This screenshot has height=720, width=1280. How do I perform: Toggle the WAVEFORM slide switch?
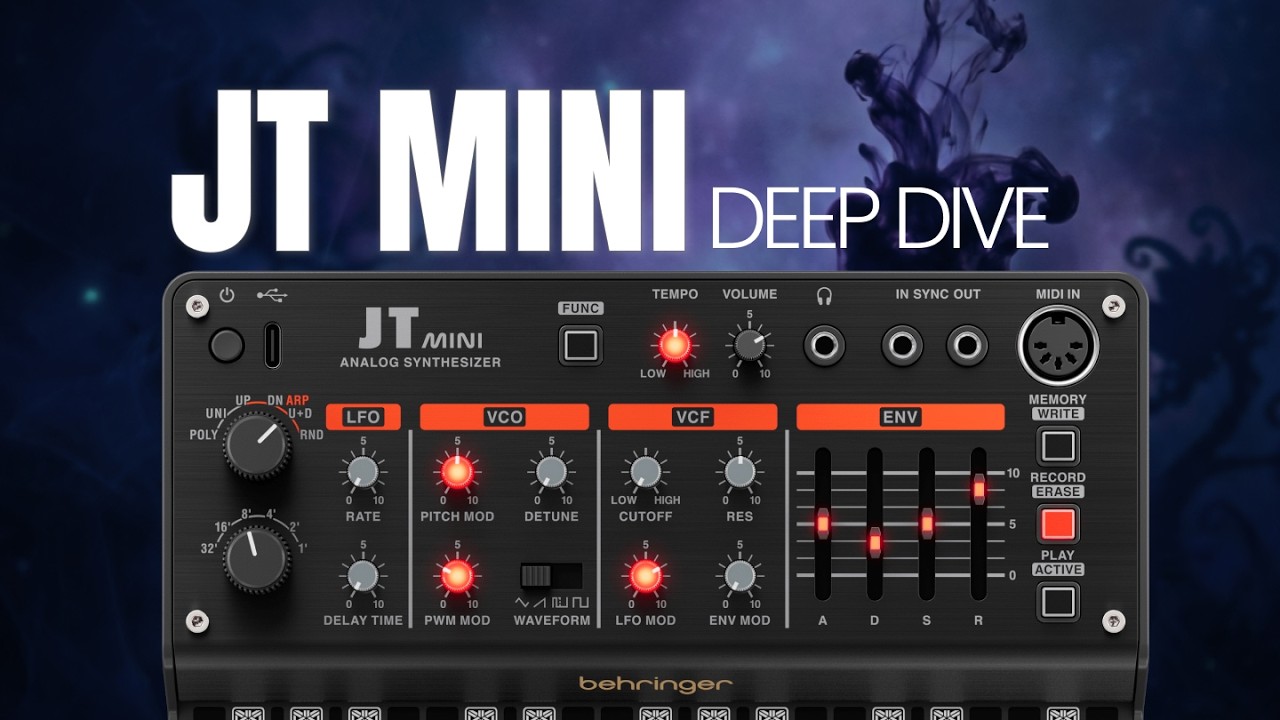[551, 575]
